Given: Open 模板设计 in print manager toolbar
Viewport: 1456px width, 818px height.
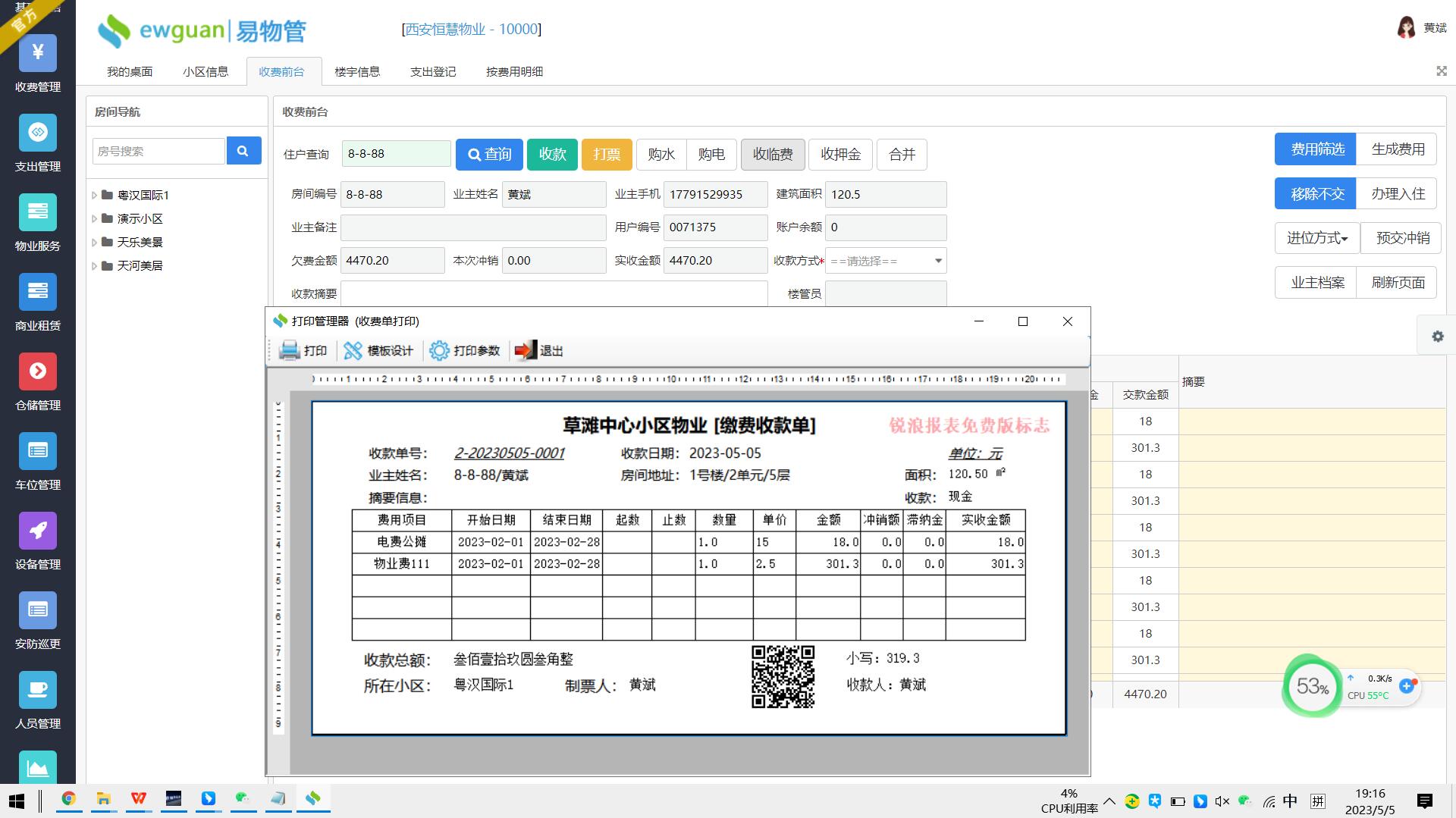Looking at the screenshot, I should click(x=378, y=350).
